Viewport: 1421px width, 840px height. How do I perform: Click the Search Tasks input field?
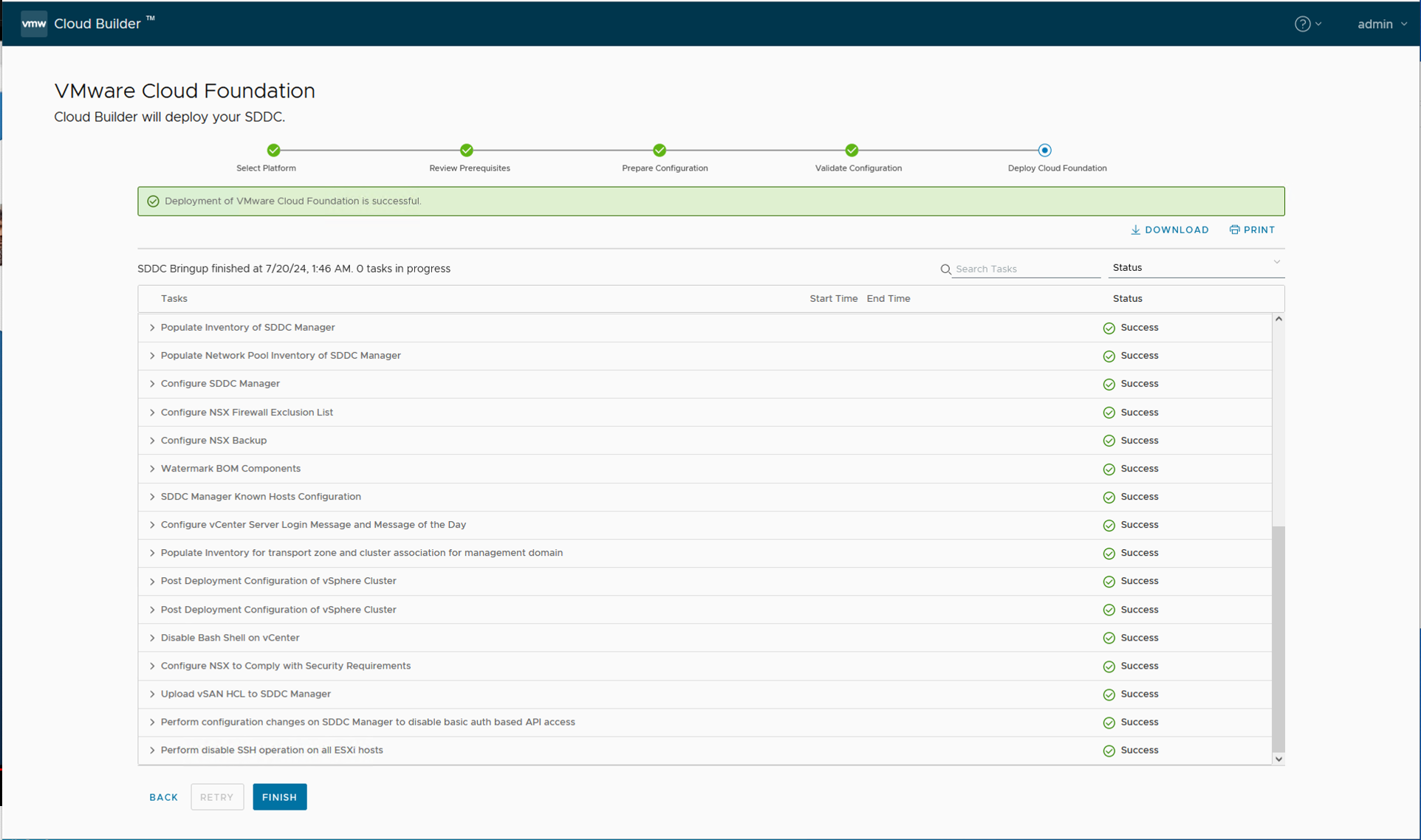coord(1026,269)
